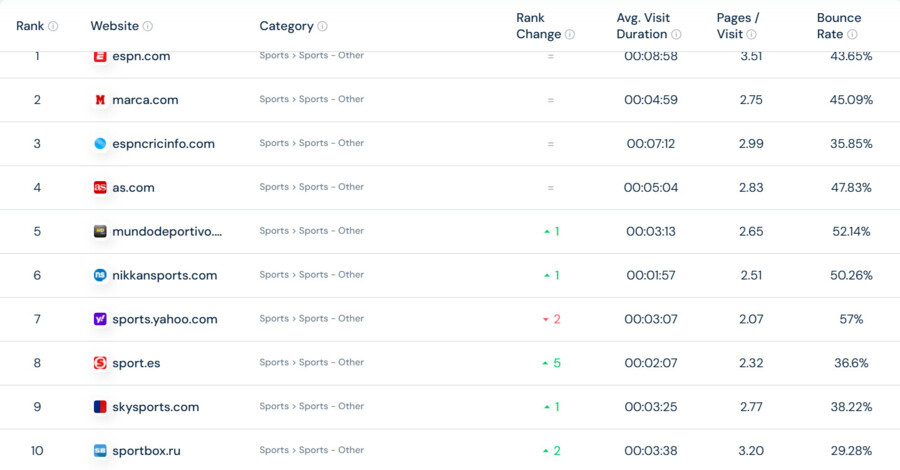The image size is (900, 470).
Task: Click rank change up 5 for sport.es
Action: pyautogui.click(x=552, y=363)
